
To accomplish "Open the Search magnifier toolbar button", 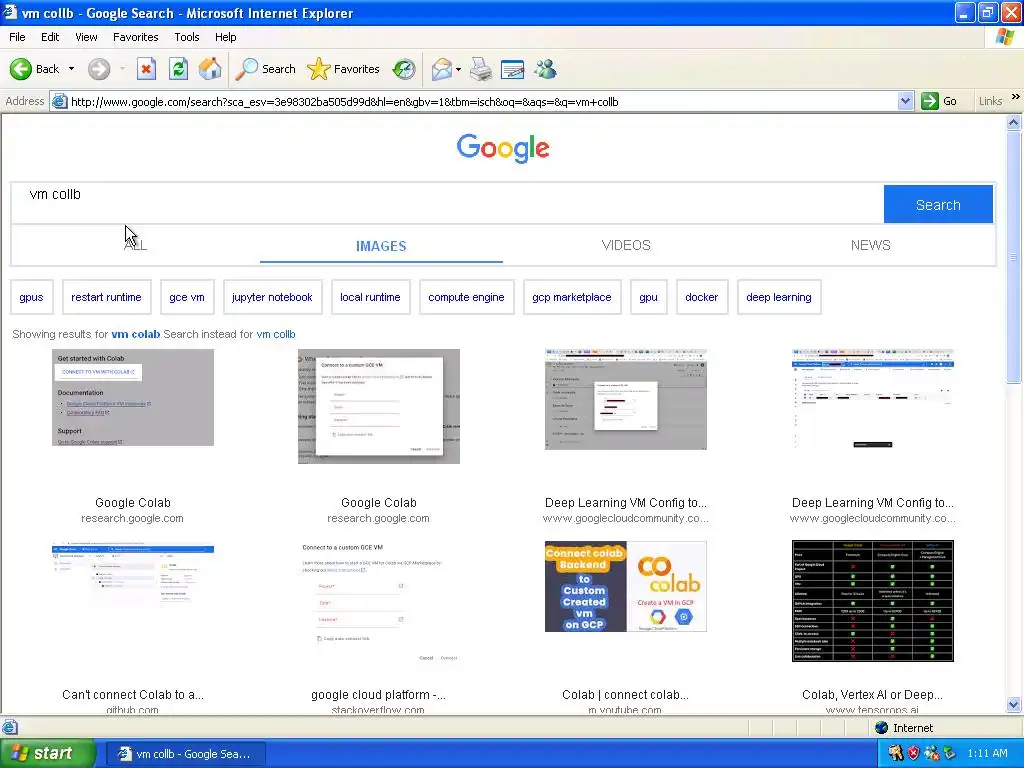I will 265,69.
